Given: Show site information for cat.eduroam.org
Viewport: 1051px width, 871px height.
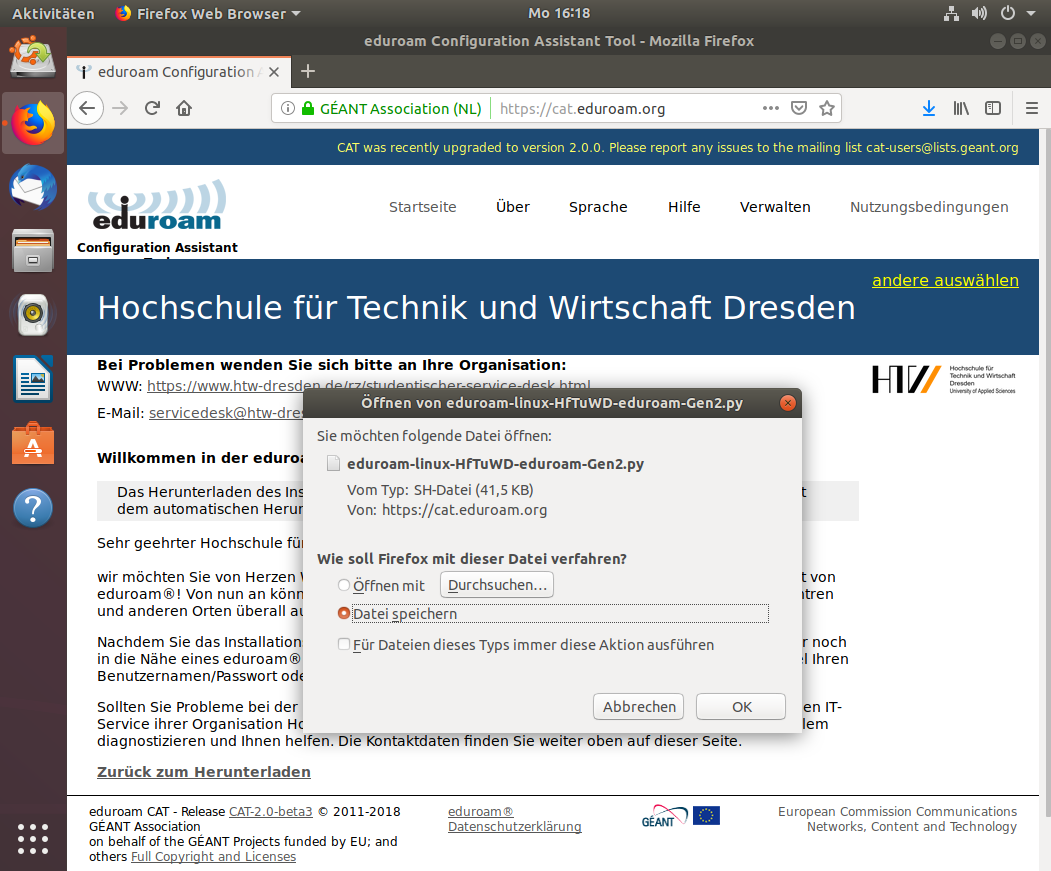Looking at the screenshot, I should (x=288, y=109).
